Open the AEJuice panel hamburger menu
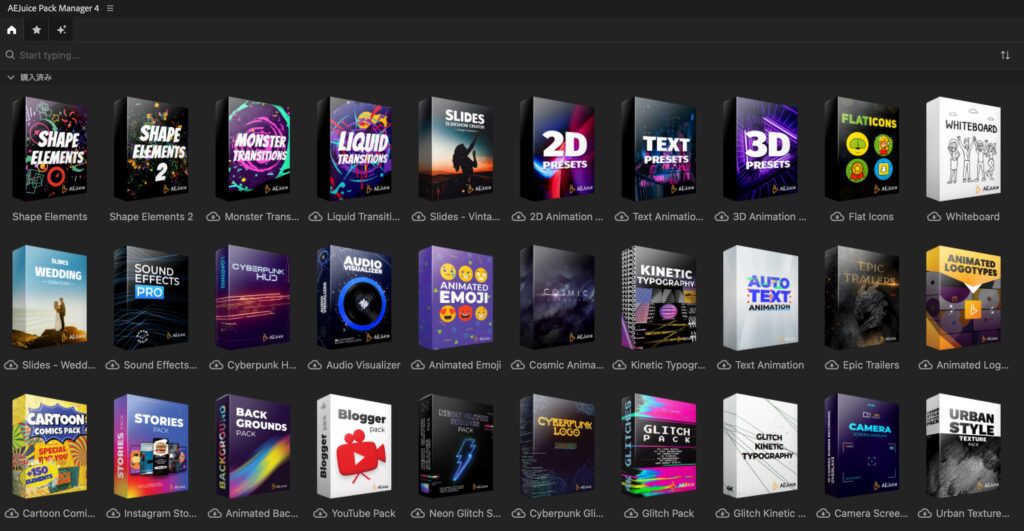The image size is (1024, 531). coord(110,8)
